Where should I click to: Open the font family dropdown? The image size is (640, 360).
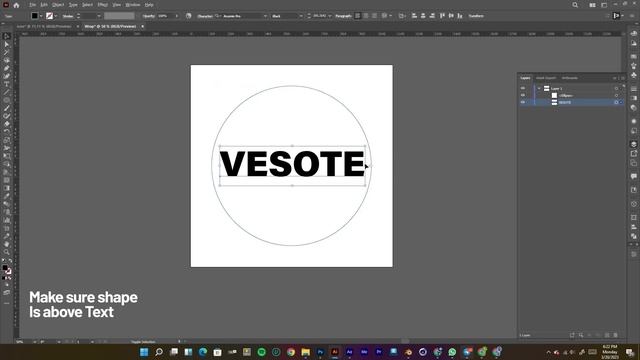265,16
